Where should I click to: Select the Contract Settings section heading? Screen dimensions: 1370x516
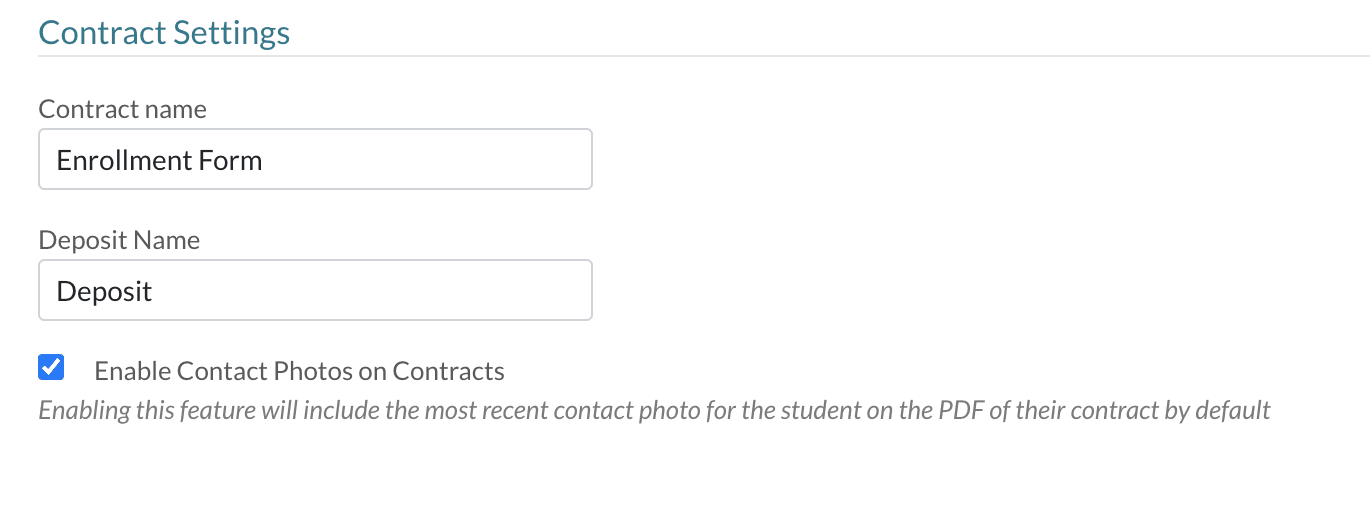tap(164, 33)
